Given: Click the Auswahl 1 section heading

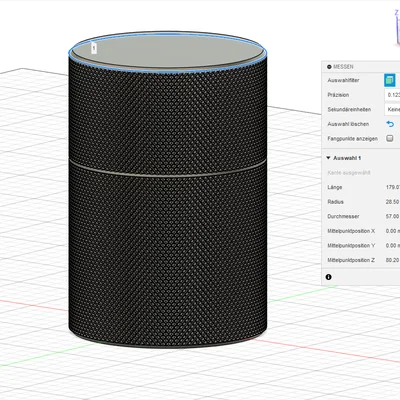Looking at the screenshot, I should point(347,158).
